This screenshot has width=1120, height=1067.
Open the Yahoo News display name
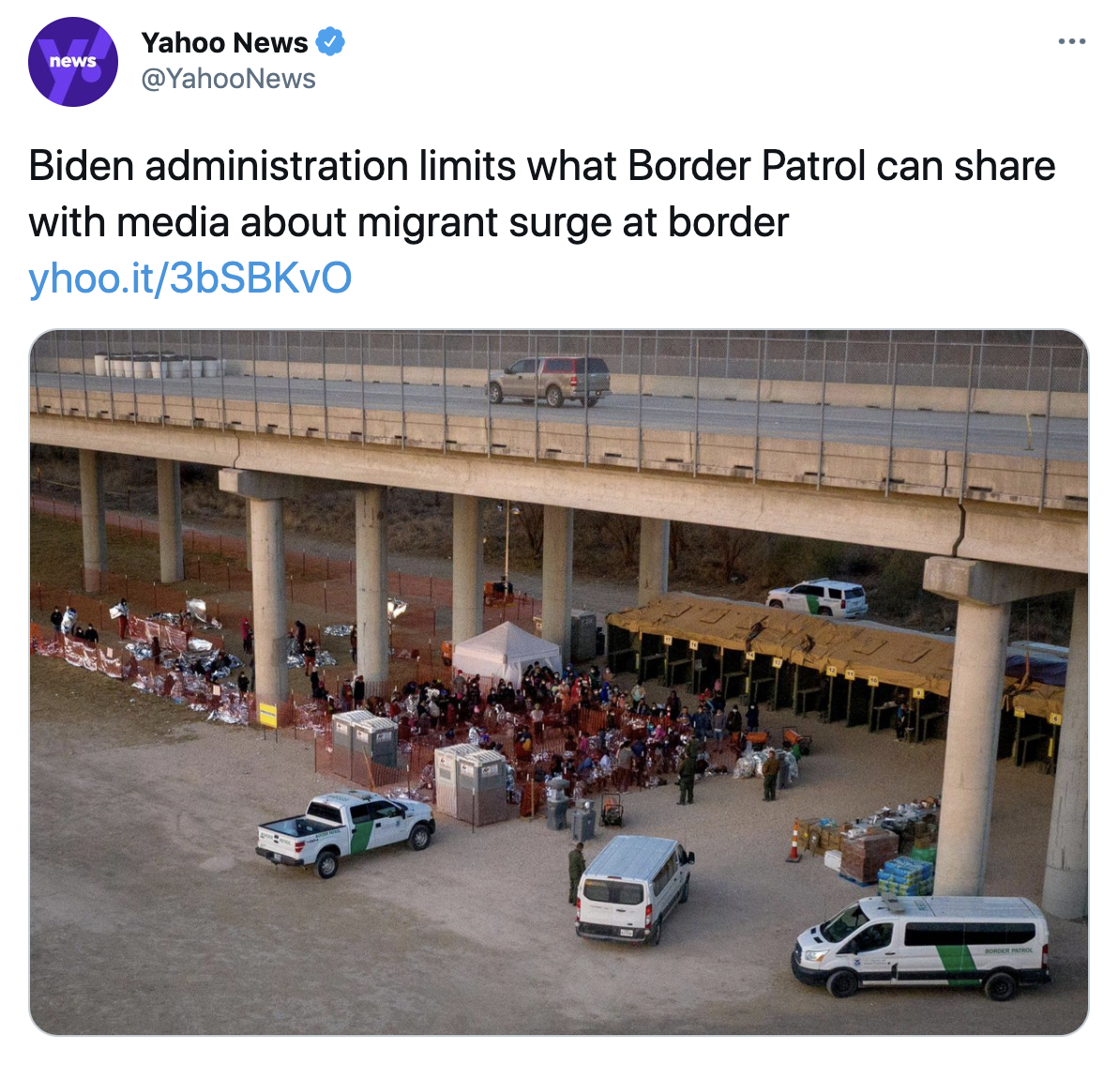point(224,43)
